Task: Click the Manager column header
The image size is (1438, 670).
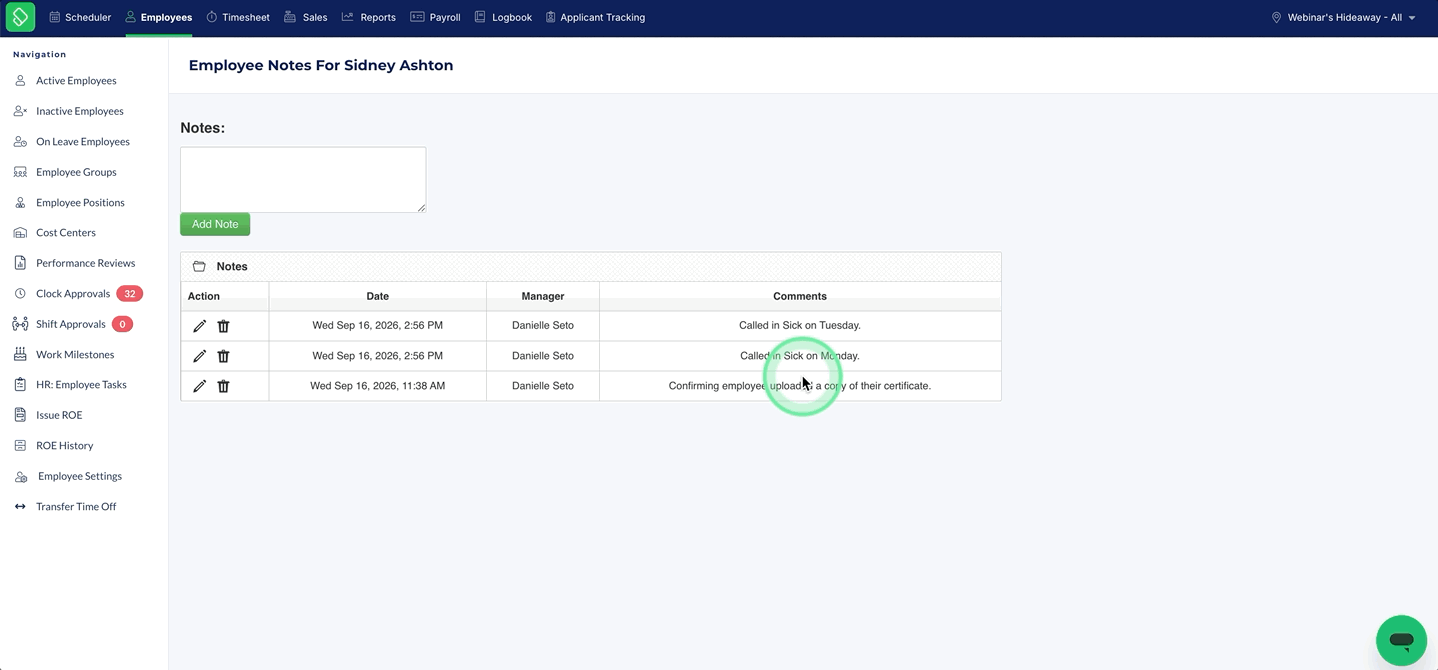Action: tap(543, 296)
